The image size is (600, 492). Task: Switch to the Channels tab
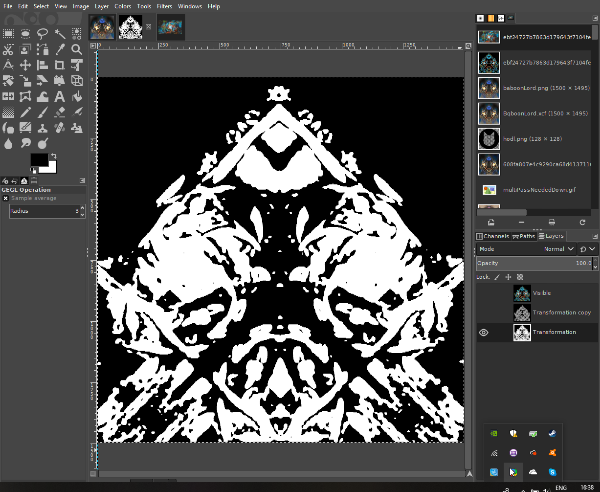pos(493,236)
